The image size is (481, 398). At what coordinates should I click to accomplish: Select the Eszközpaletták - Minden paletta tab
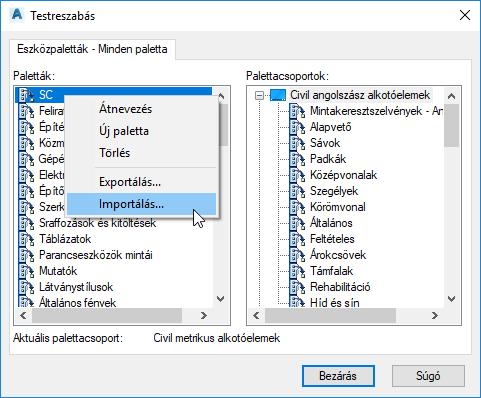coord(92,49)
